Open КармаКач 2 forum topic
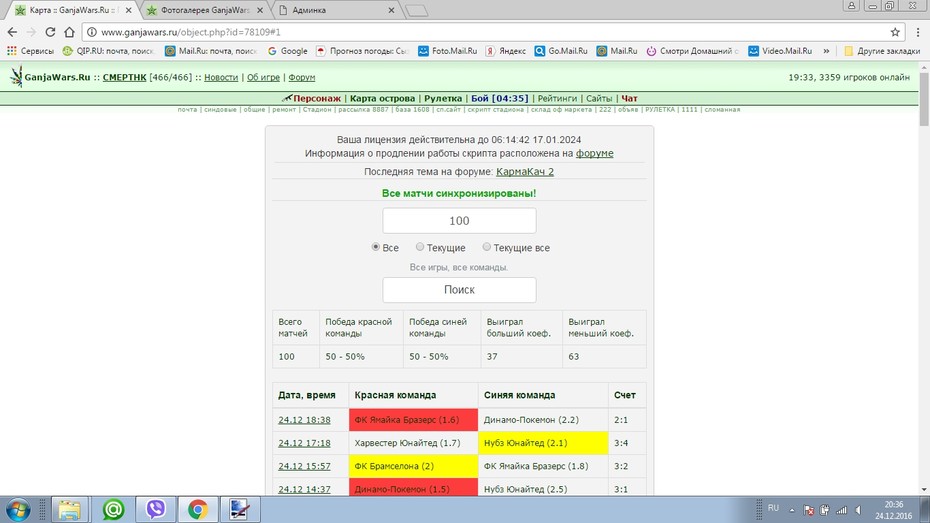 525,171
